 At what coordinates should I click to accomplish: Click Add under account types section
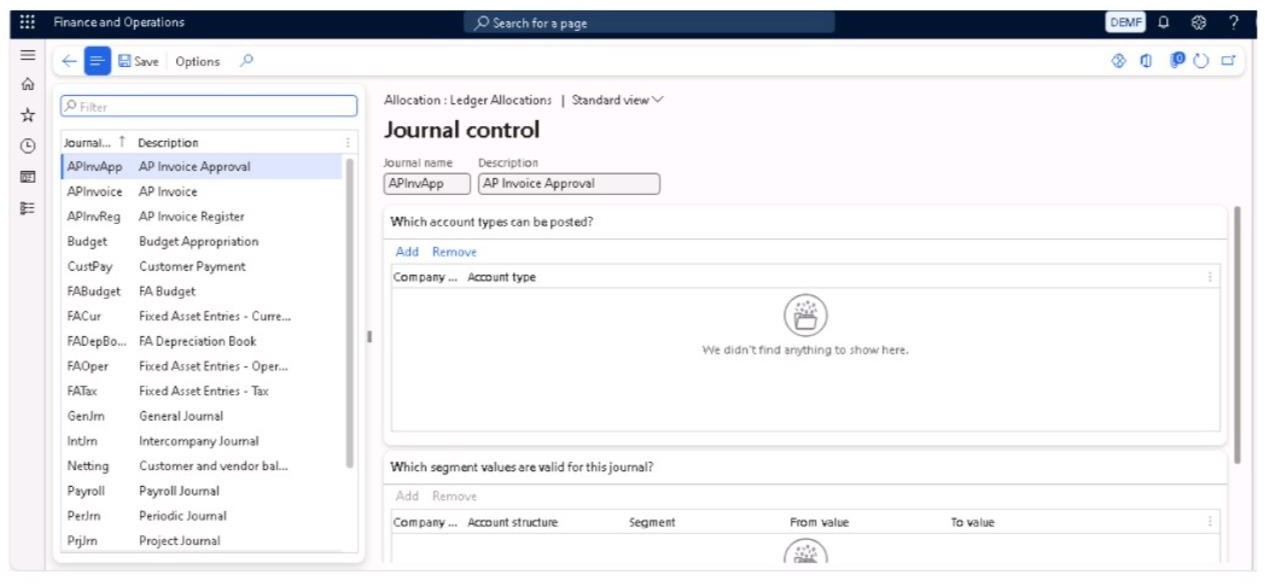tap(407, 252)
